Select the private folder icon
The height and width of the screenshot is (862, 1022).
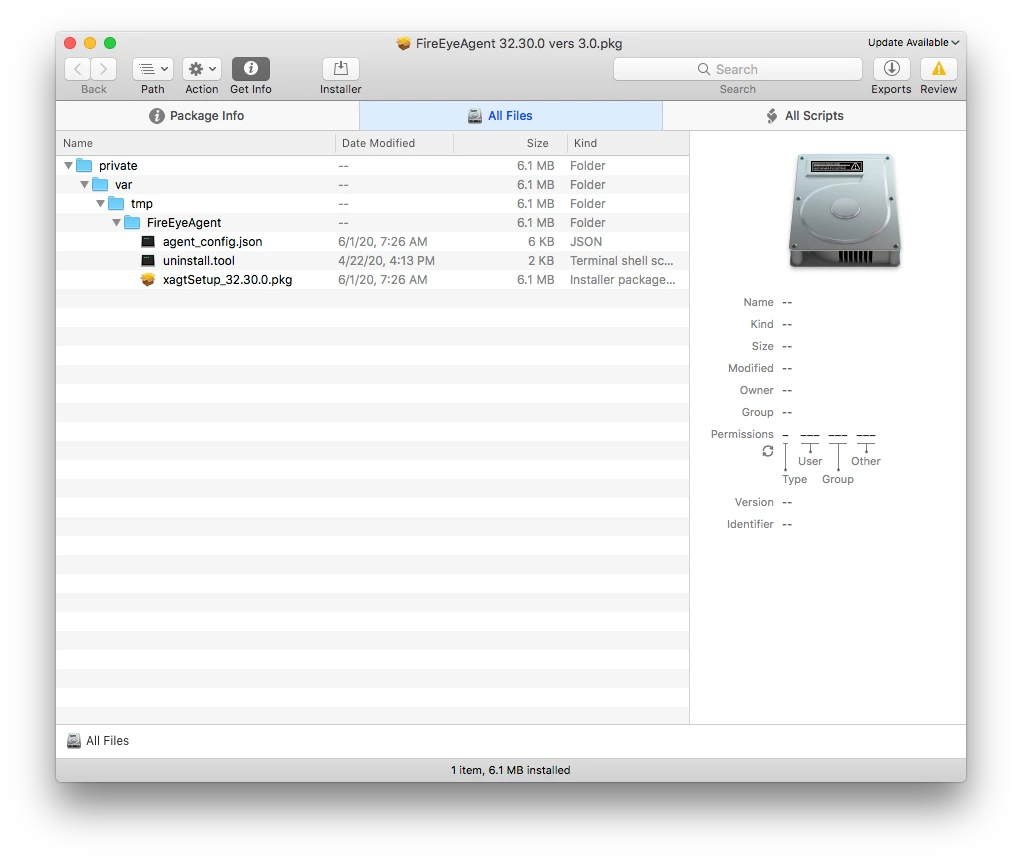coord(84,165)
